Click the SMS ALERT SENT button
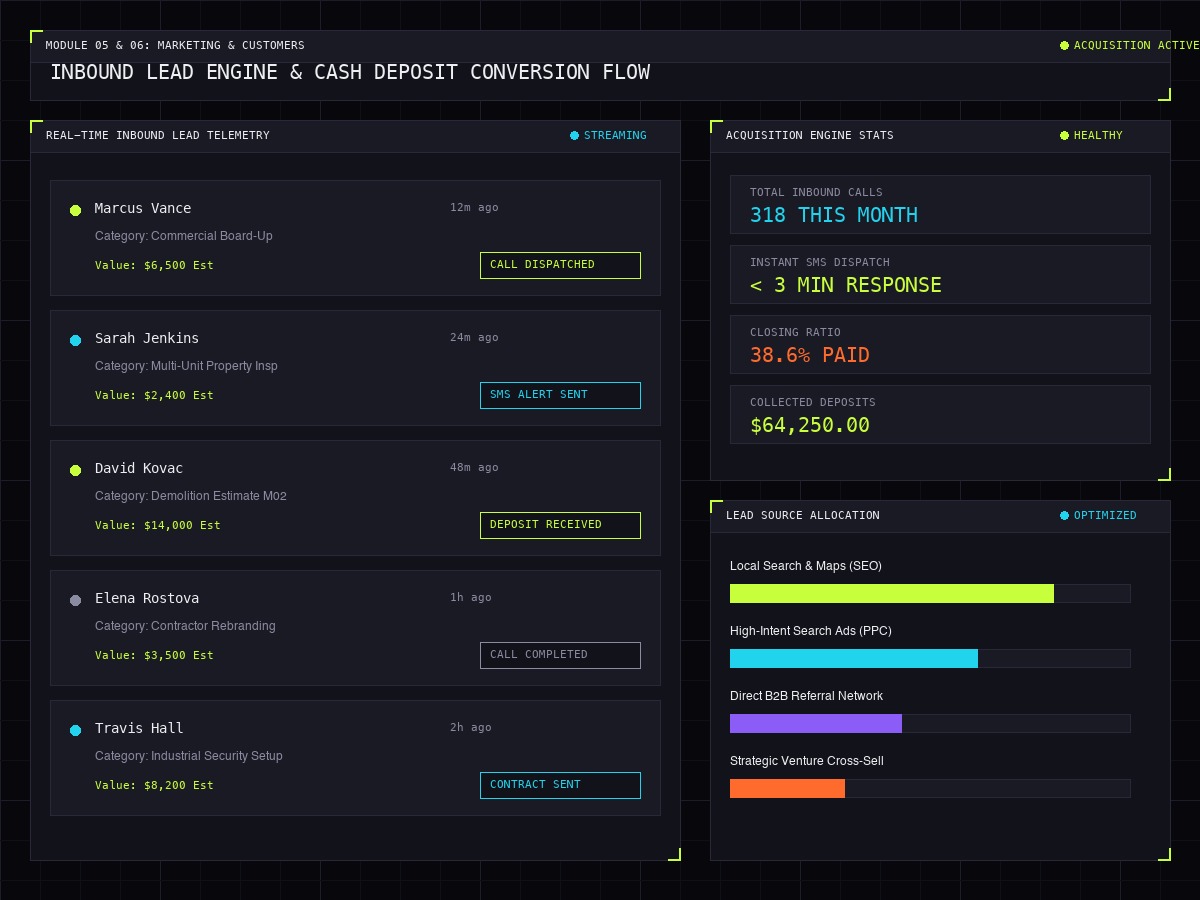Image resolution: width=1200 pixels, height=900 pixels. pyautogui.click(x=560, y=395)
